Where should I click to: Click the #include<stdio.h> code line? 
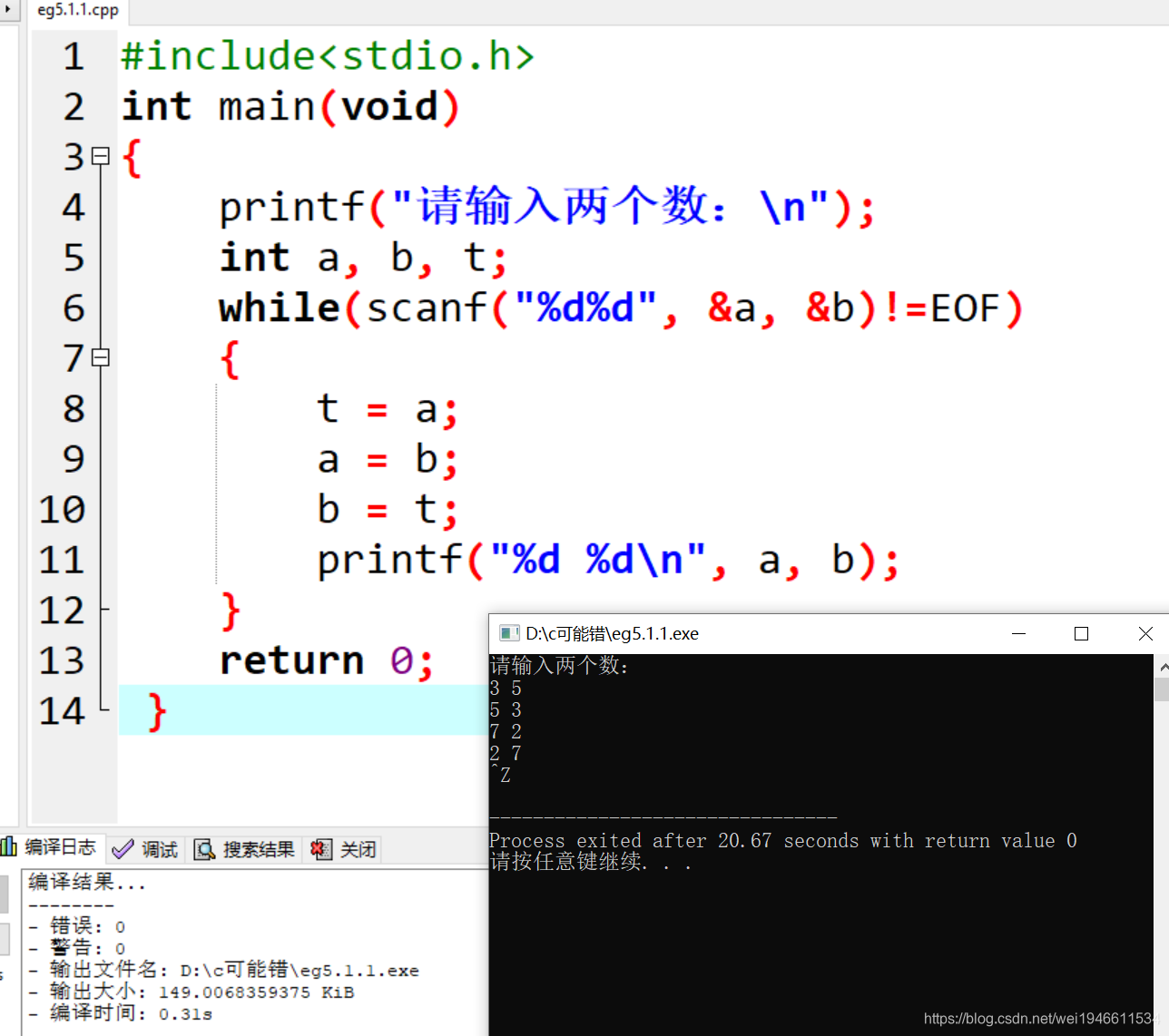pyautogui.click(x=328, y=56)
